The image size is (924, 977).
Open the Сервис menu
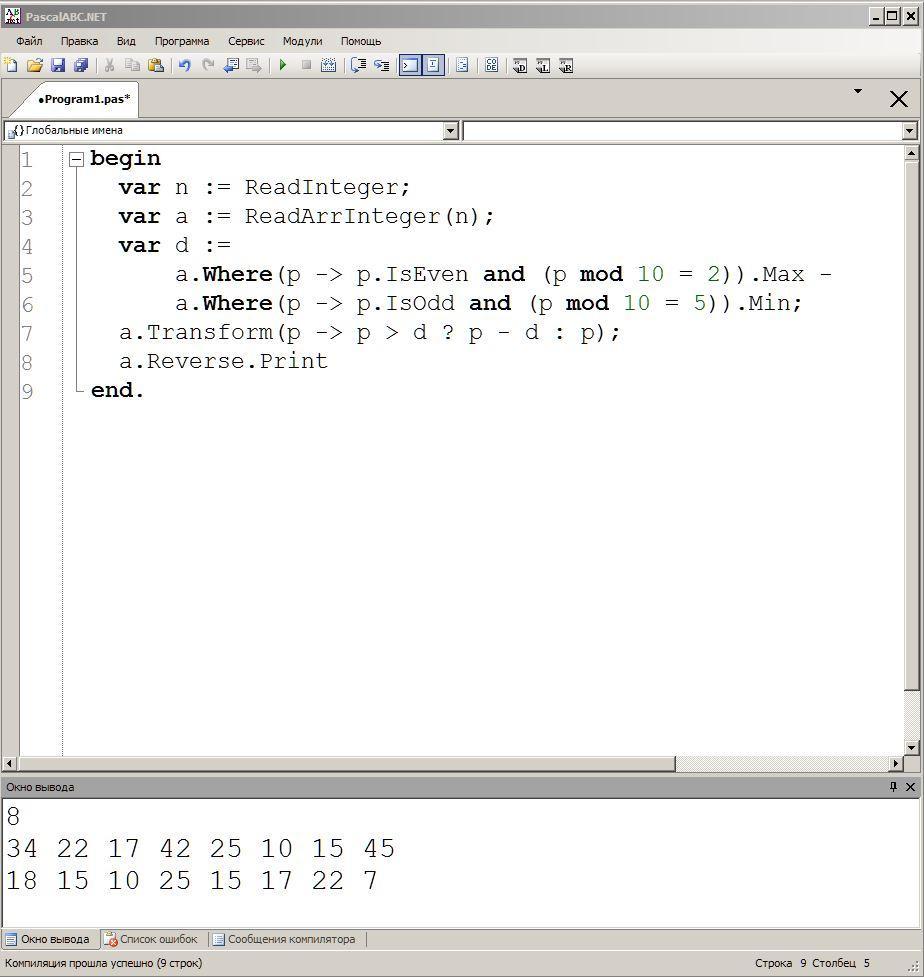[x=246, y=41]
